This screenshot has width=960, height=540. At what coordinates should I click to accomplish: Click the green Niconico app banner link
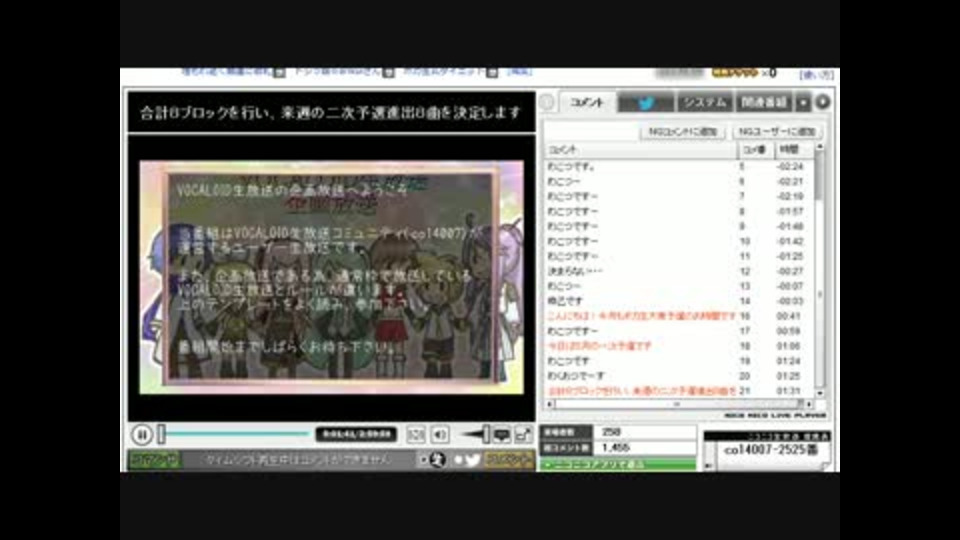(617, 465)
